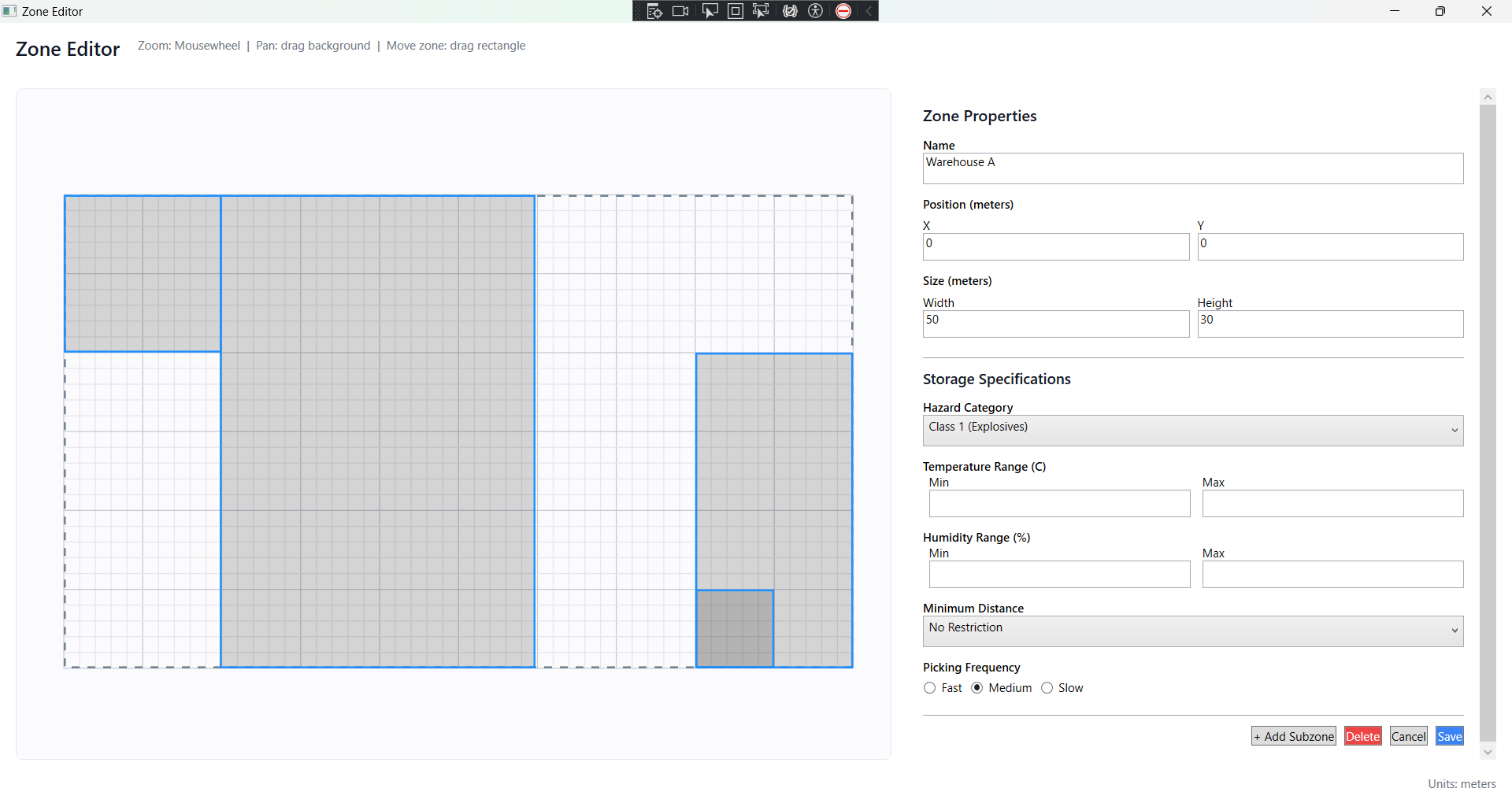Screen dimensions: 1512x803
Task: Select the Slow picking frequency option
Action: (x=1047, y=687)
